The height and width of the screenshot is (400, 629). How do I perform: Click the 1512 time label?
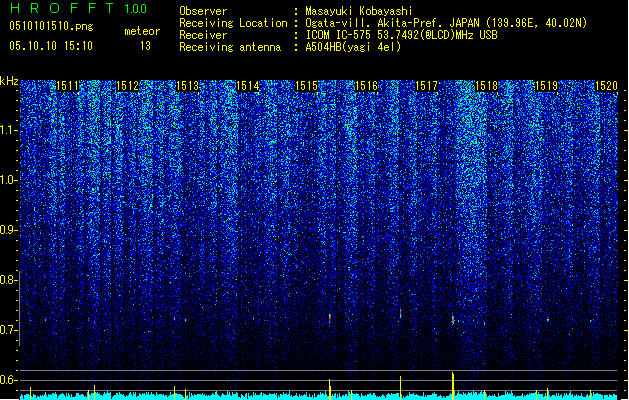tap(127, 86)
